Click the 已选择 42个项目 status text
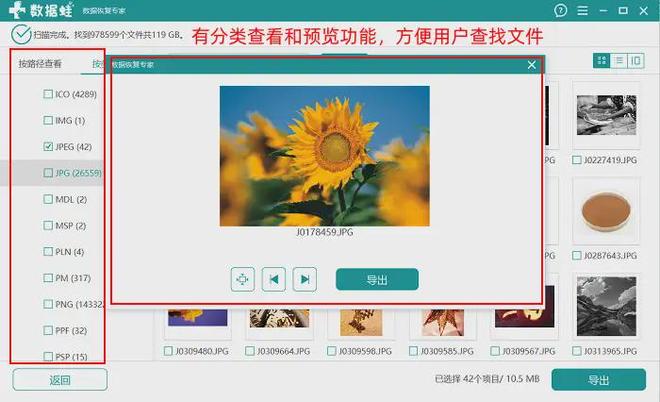 [x=487, y=379]
